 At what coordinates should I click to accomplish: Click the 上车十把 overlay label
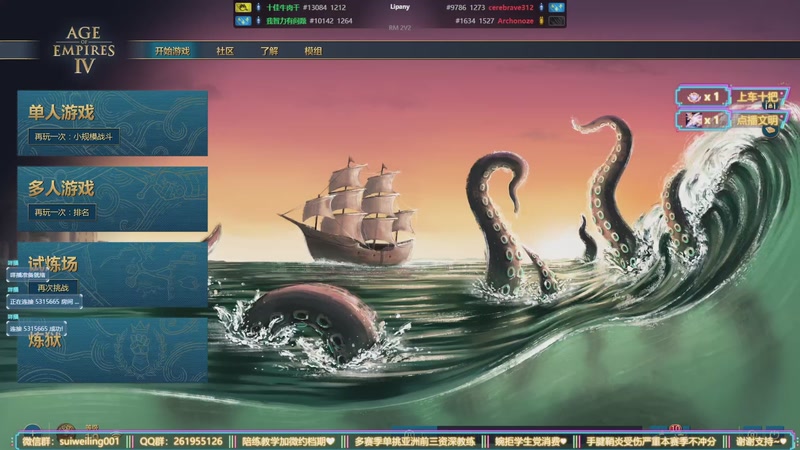pos(758,96)
